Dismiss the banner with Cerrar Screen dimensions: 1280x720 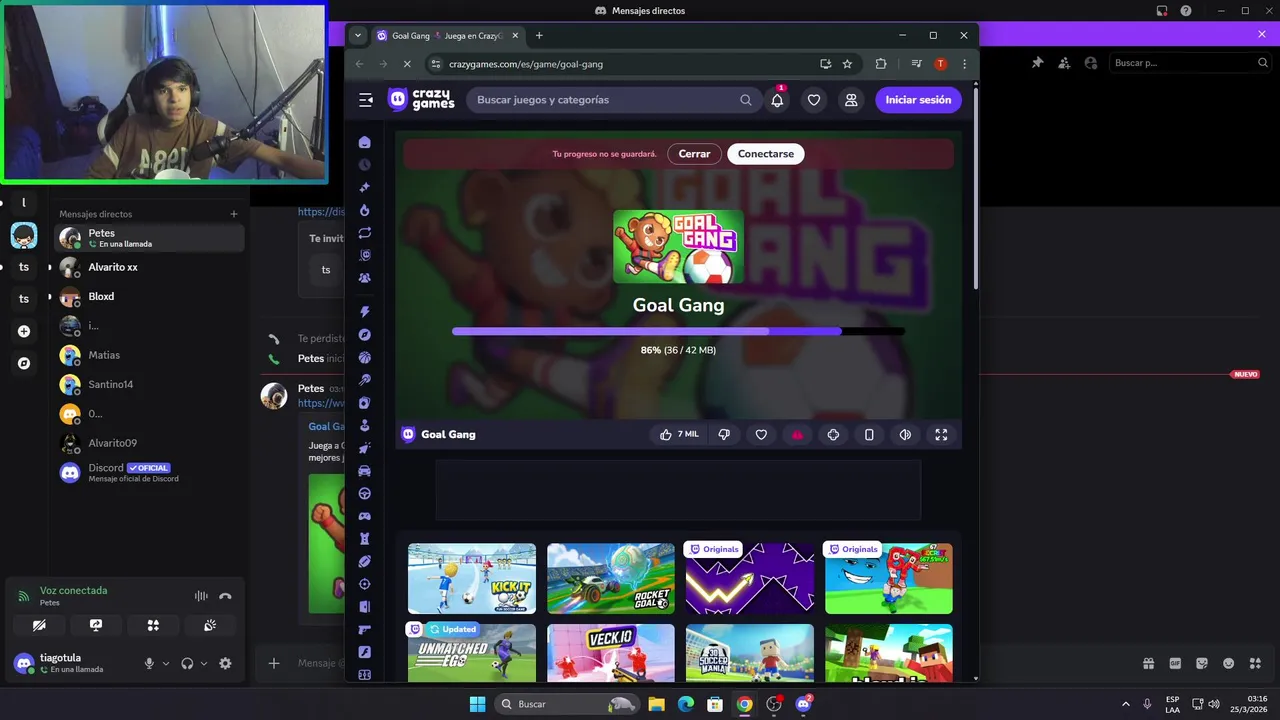[694, 154]
